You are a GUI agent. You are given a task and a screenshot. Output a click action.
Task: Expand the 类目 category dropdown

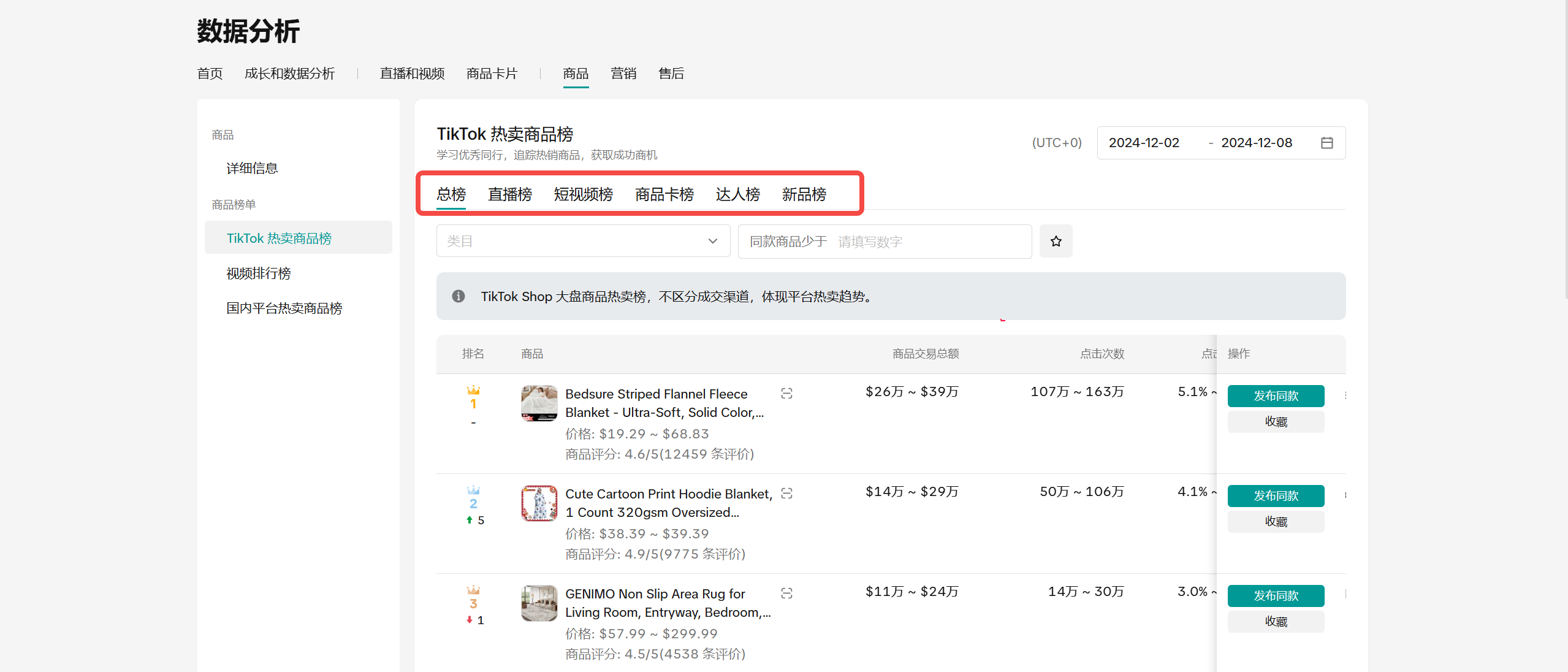click(x=576, y=242)
